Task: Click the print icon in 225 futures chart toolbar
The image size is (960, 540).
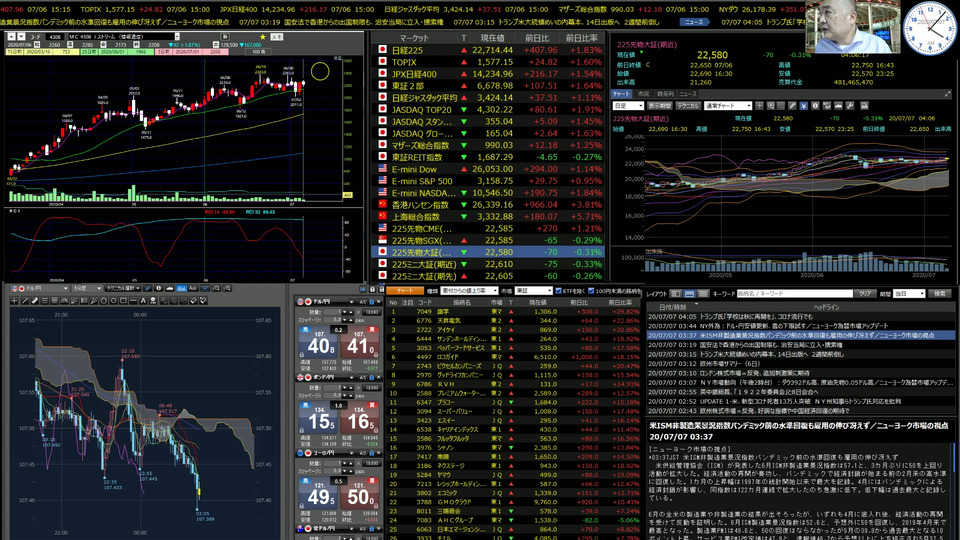Action: [865, 106]
